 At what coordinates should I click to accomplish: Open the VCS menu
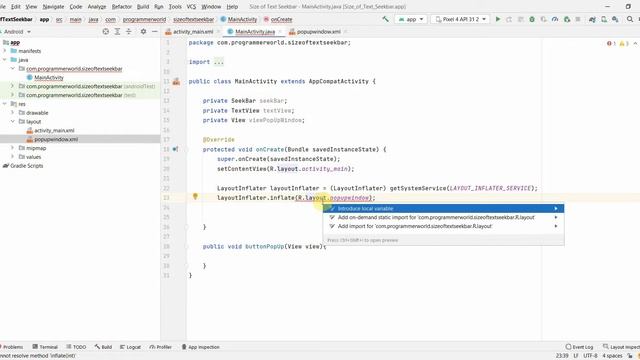[x=191, y=7]
